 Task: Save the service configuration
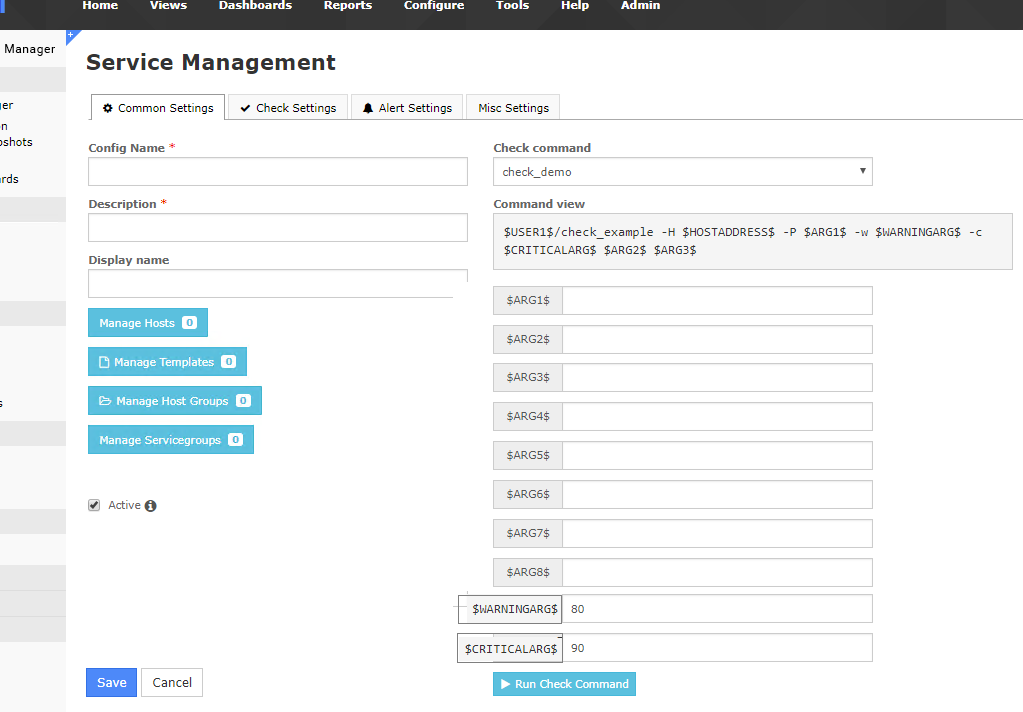(111, 683)
